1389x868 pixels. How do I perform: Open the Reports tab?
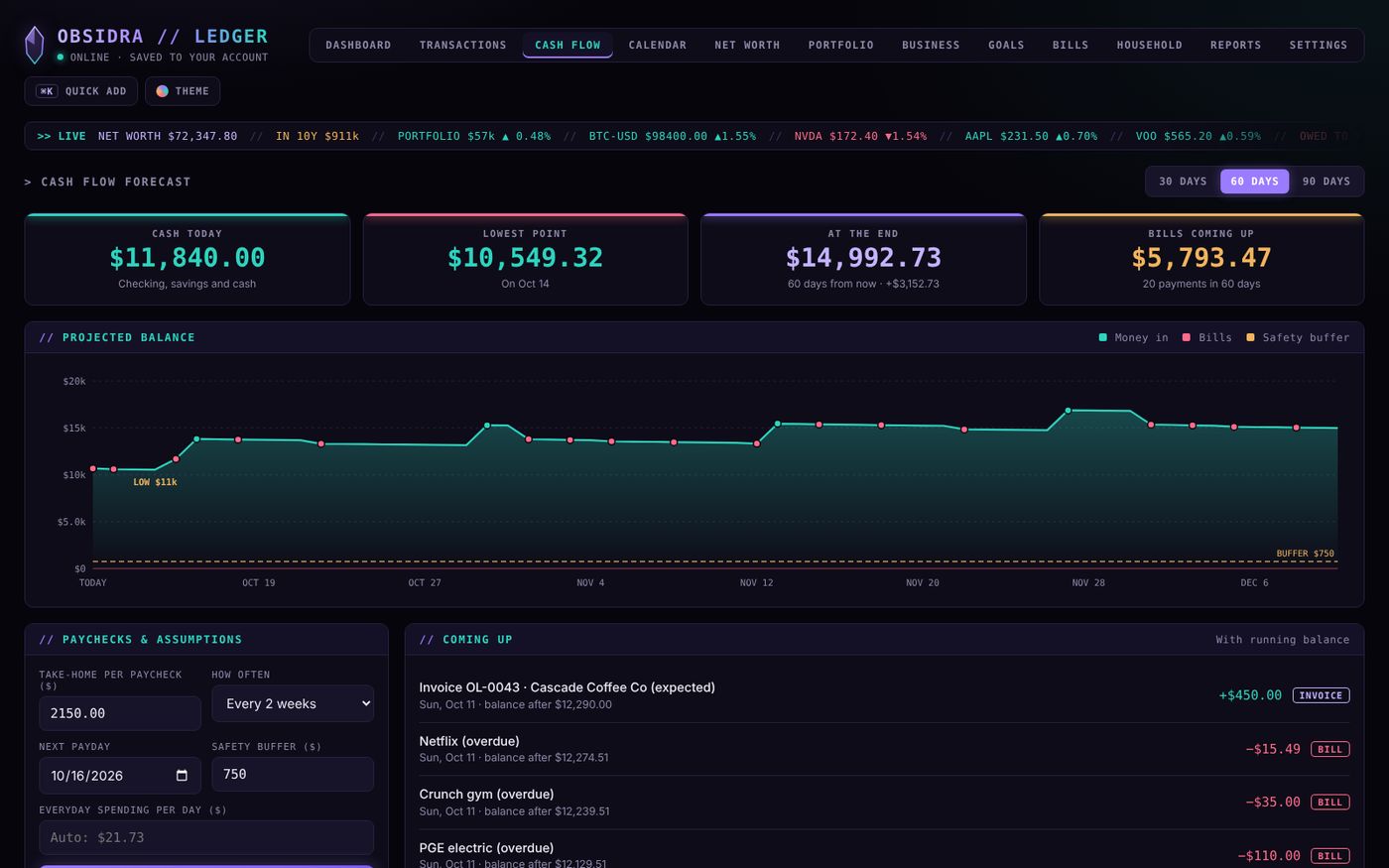point(1235,46)
